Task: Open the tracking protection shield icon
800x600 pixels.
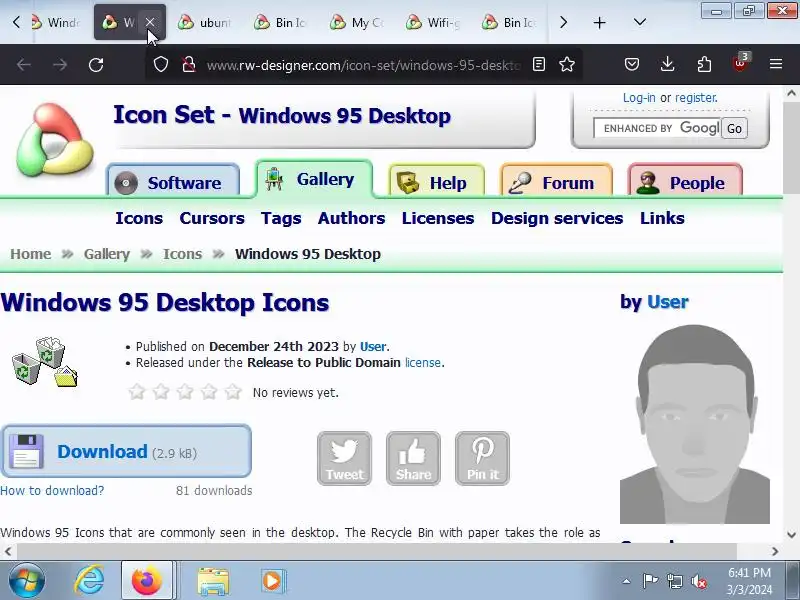Action: click(x=161, y=65)
